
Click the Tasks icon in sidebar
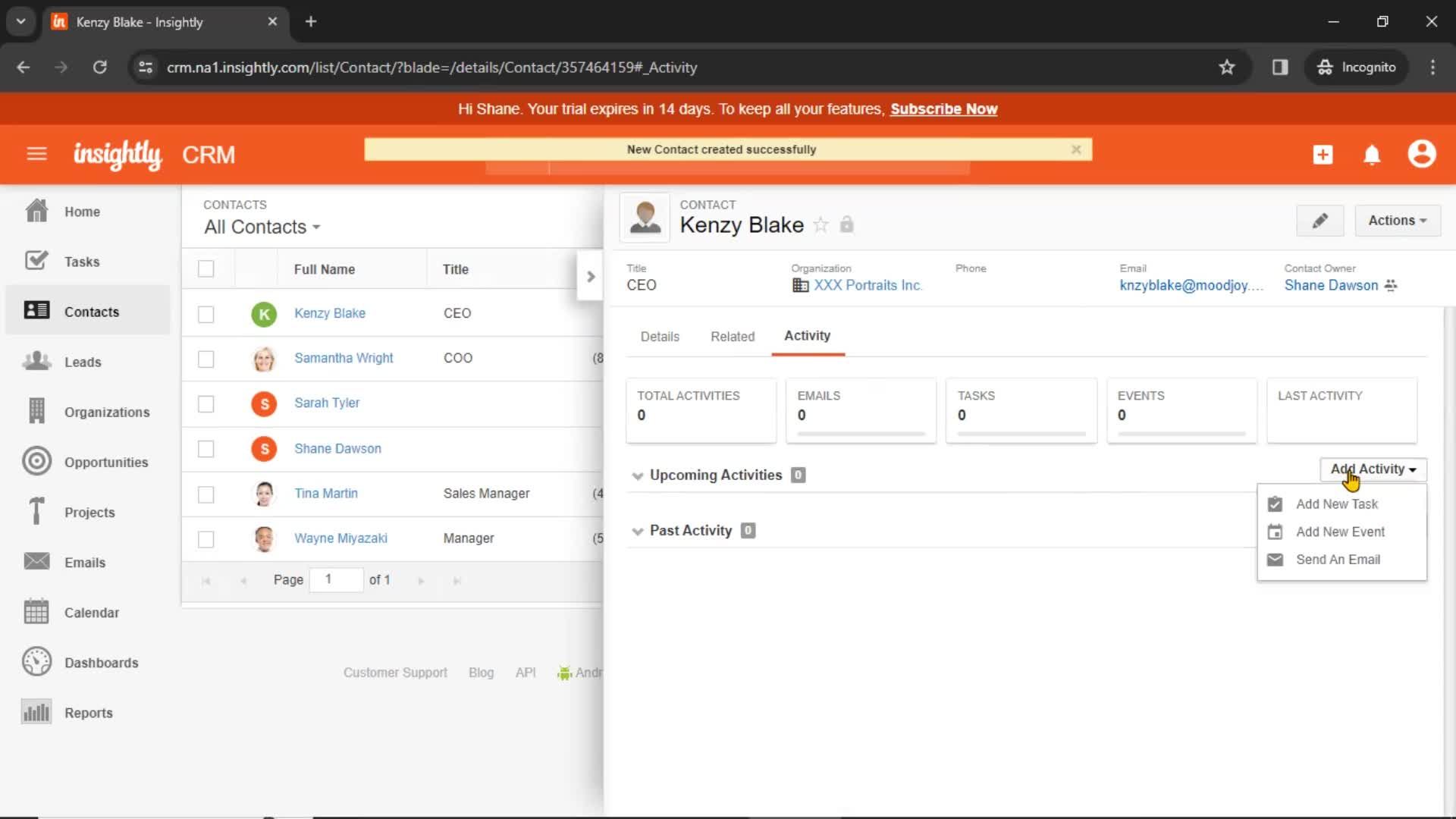point(36,261)
